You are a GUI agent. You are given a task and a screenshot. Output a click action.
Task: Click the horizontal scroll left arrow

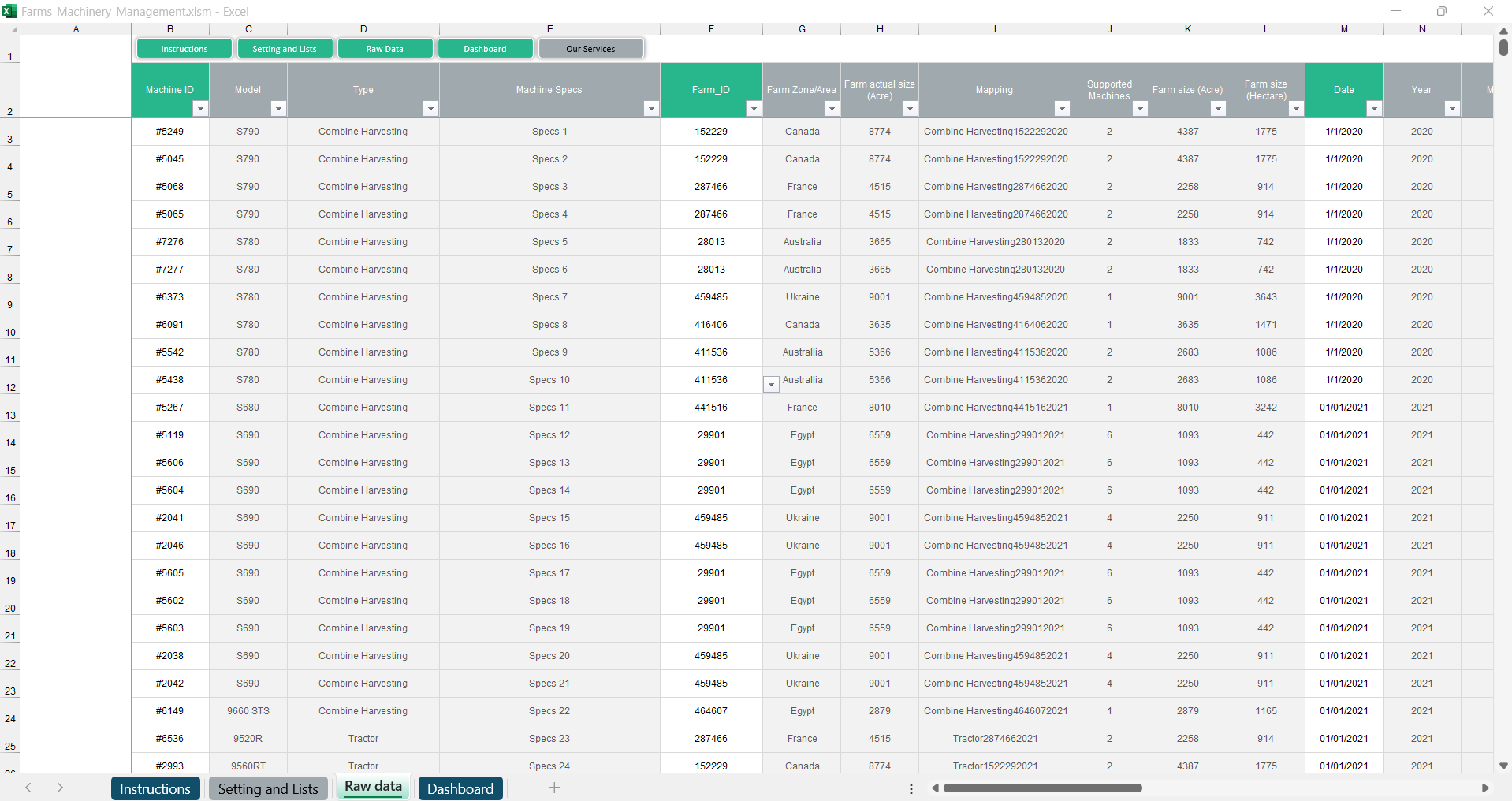pyautogui.click(x=936, y=788)
